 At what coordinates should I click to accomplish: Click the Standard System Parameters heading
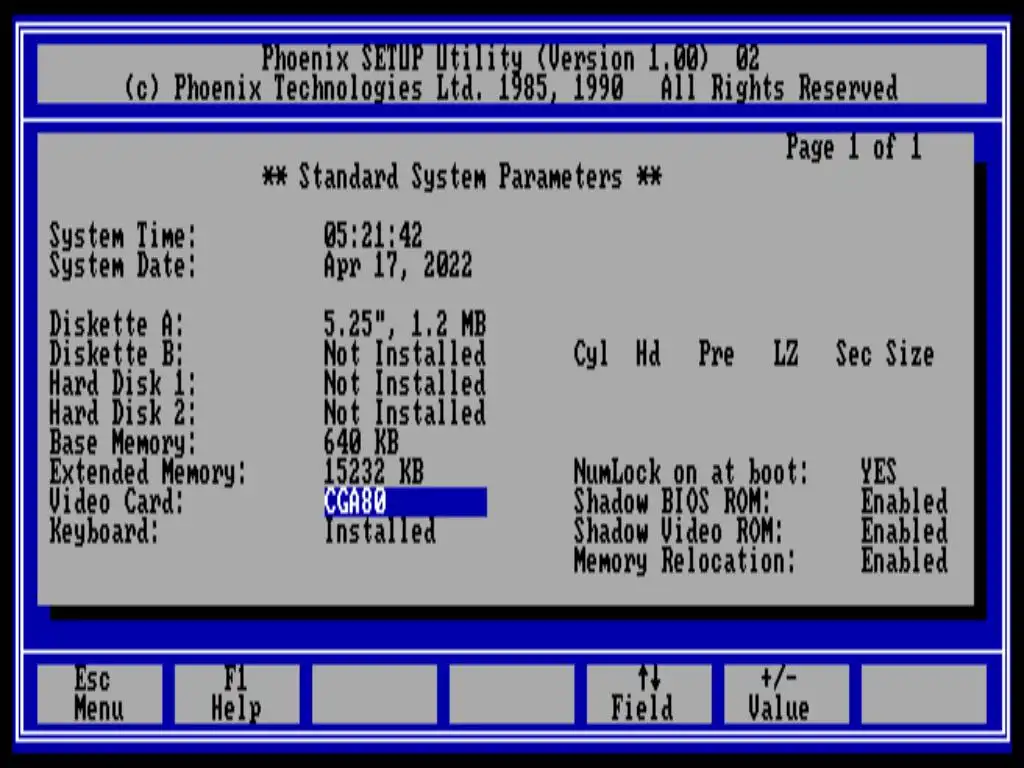[462, 177]
